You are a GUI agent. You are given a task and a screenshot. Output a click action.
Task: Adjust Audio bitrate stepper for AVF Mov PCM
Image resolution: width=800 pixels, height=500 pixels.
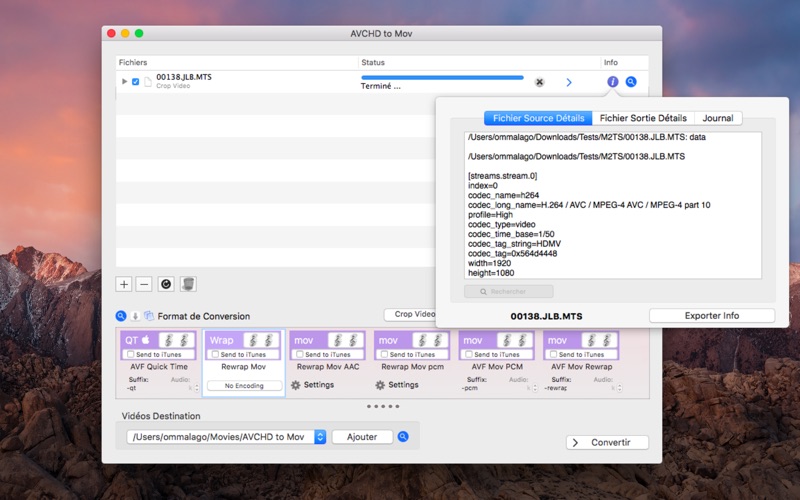coord(535,388)
